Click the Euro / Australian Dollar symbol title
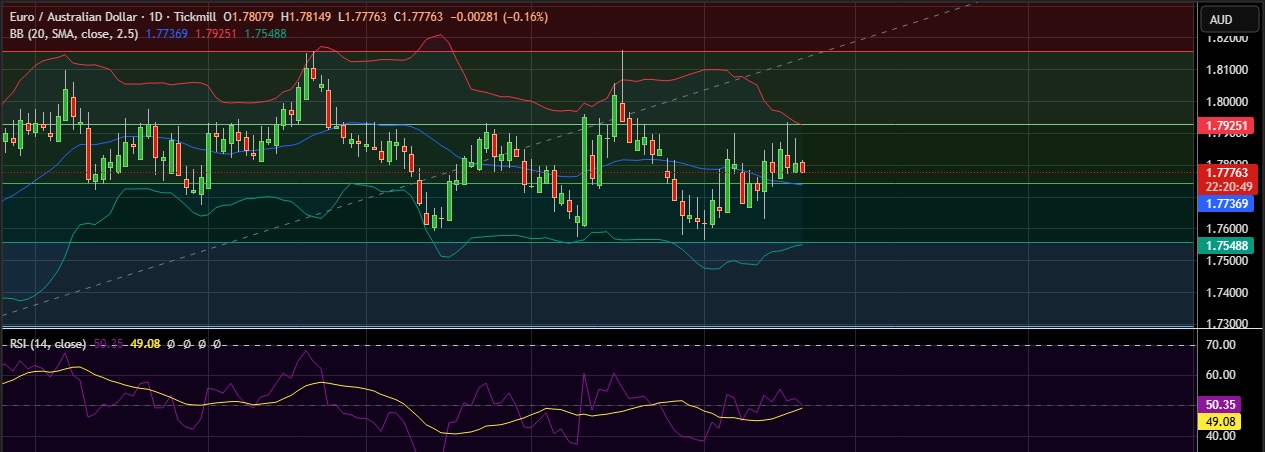 [72, 17]
